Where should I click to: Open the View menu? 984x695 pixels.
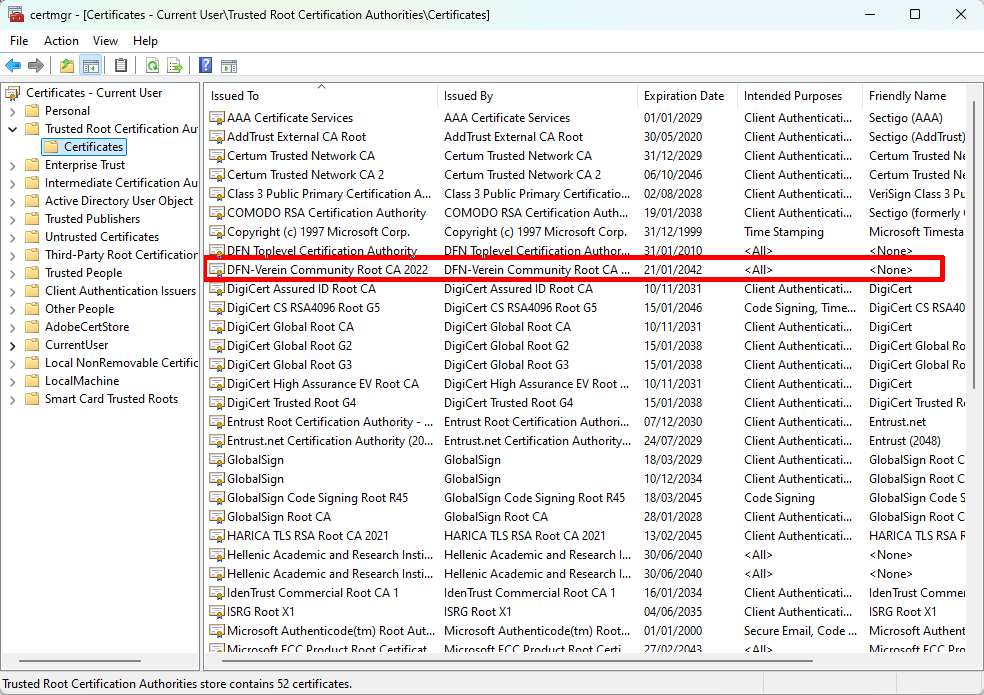(105, 41)
